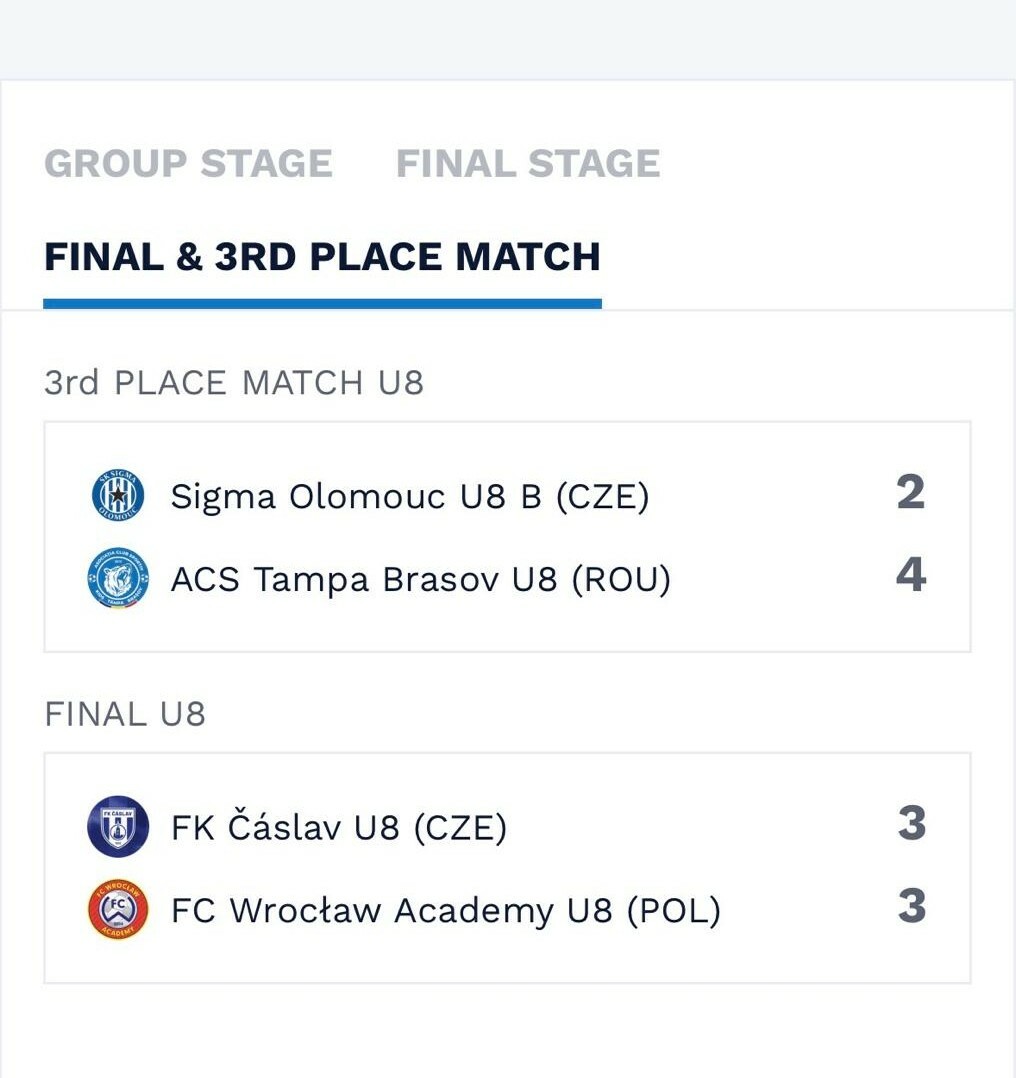This screenshot has height=1078, width=1016.
Task: Open the Final Stage tab
Action: (x=528, y=164)
